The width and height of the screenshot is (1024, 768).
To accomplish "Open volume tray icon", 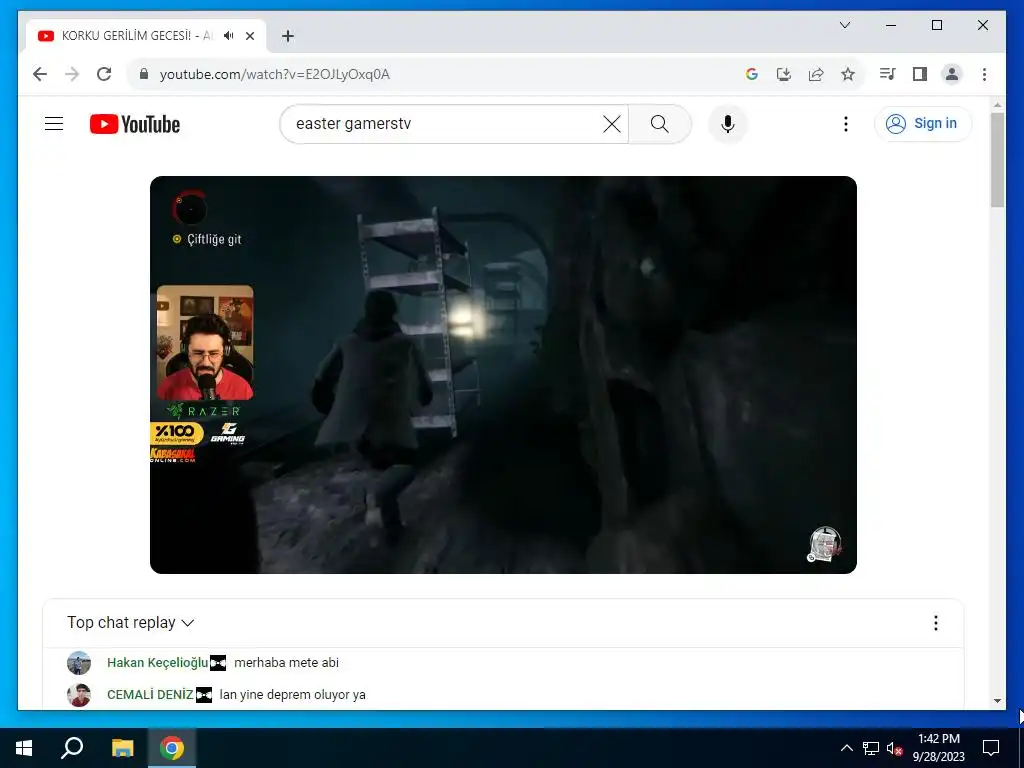I will 894,748.
